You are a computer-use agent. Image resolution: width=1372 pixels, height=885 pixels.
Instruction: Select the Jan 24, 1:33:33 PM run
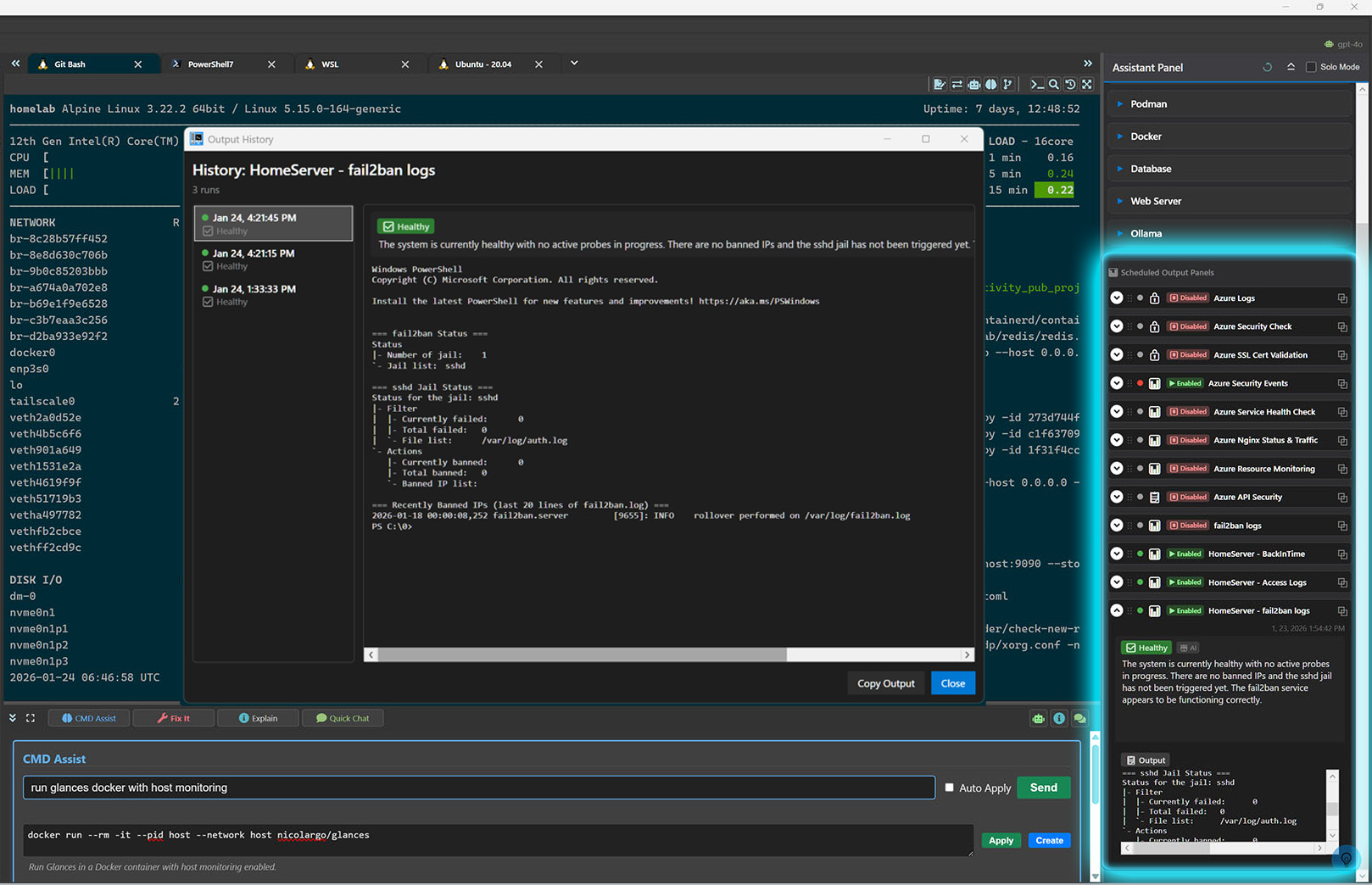click(x=254, y=289)
